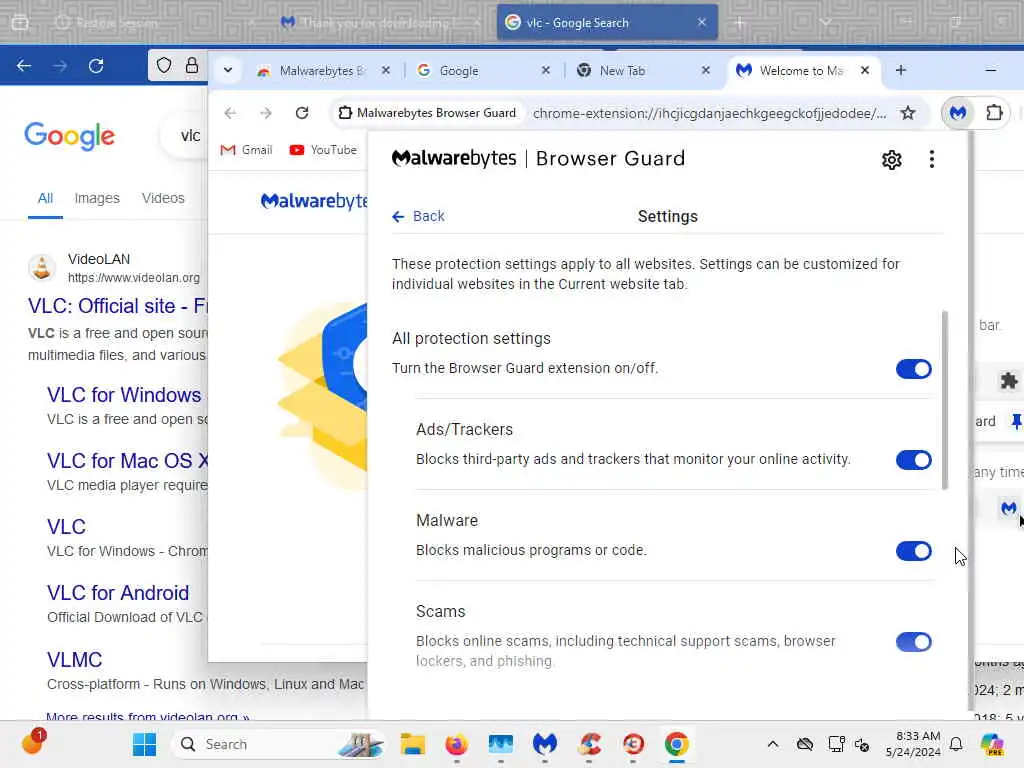This screenshot has width=1024, height=768.
Task: Click the clock and date in taskbar
Action: (x=913, y=744)
